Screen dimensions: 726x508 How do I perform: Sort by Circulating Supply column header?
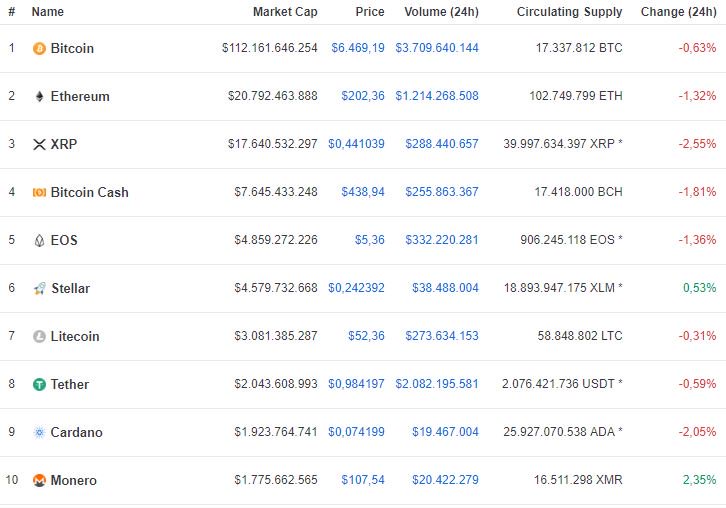click(x=570, y=12)
